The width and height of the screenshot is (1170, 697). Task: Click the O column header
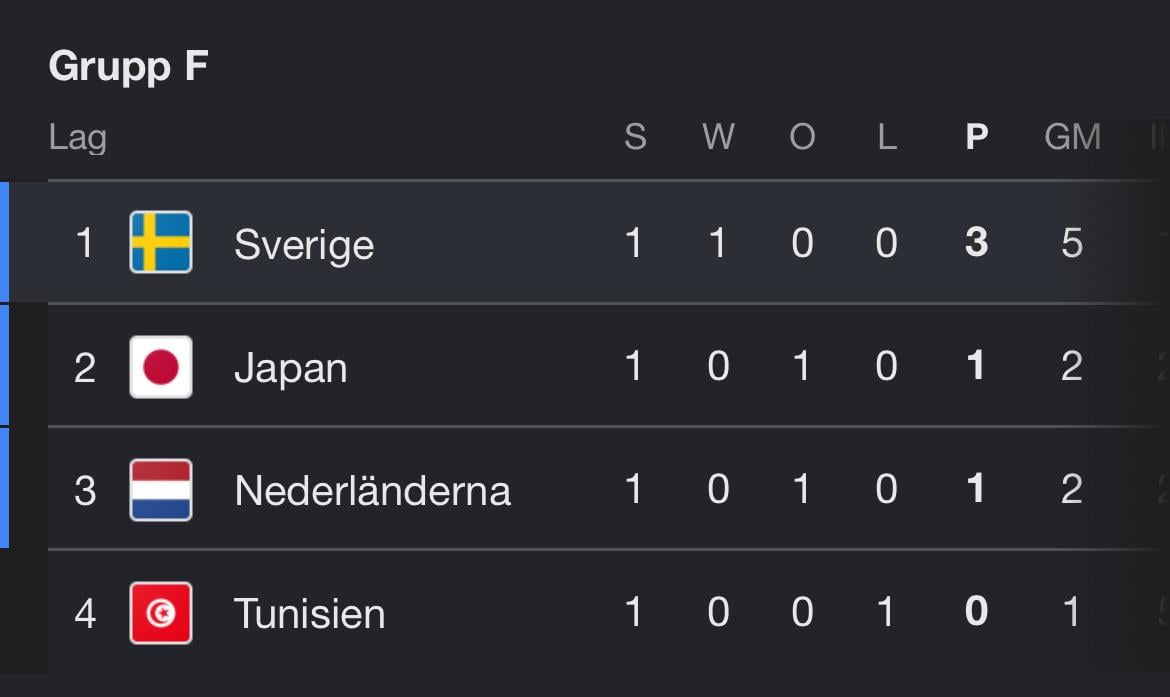click(x=802, y=137)
